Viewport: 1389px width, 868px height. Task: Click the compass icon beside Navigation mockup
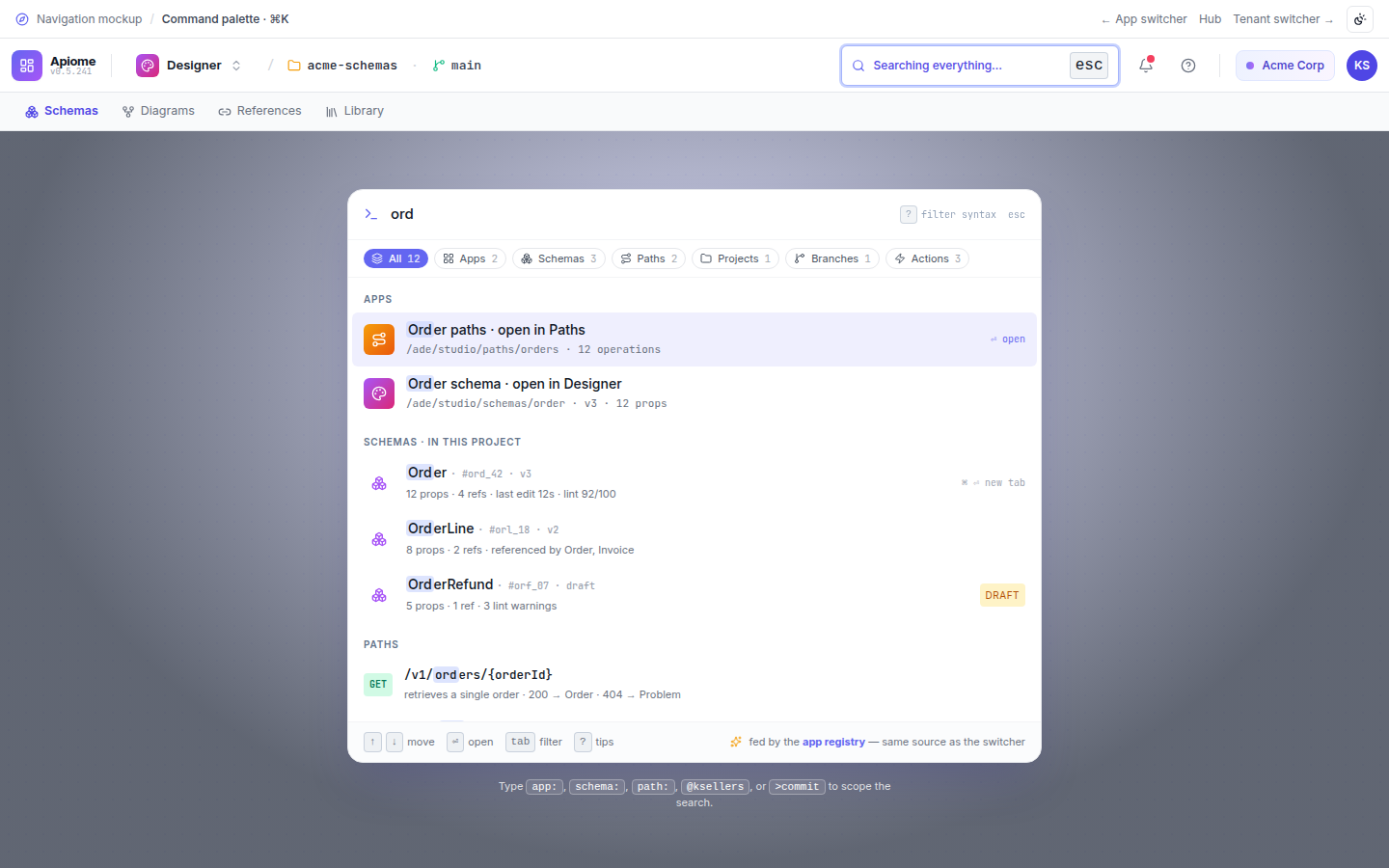point(22,19)
